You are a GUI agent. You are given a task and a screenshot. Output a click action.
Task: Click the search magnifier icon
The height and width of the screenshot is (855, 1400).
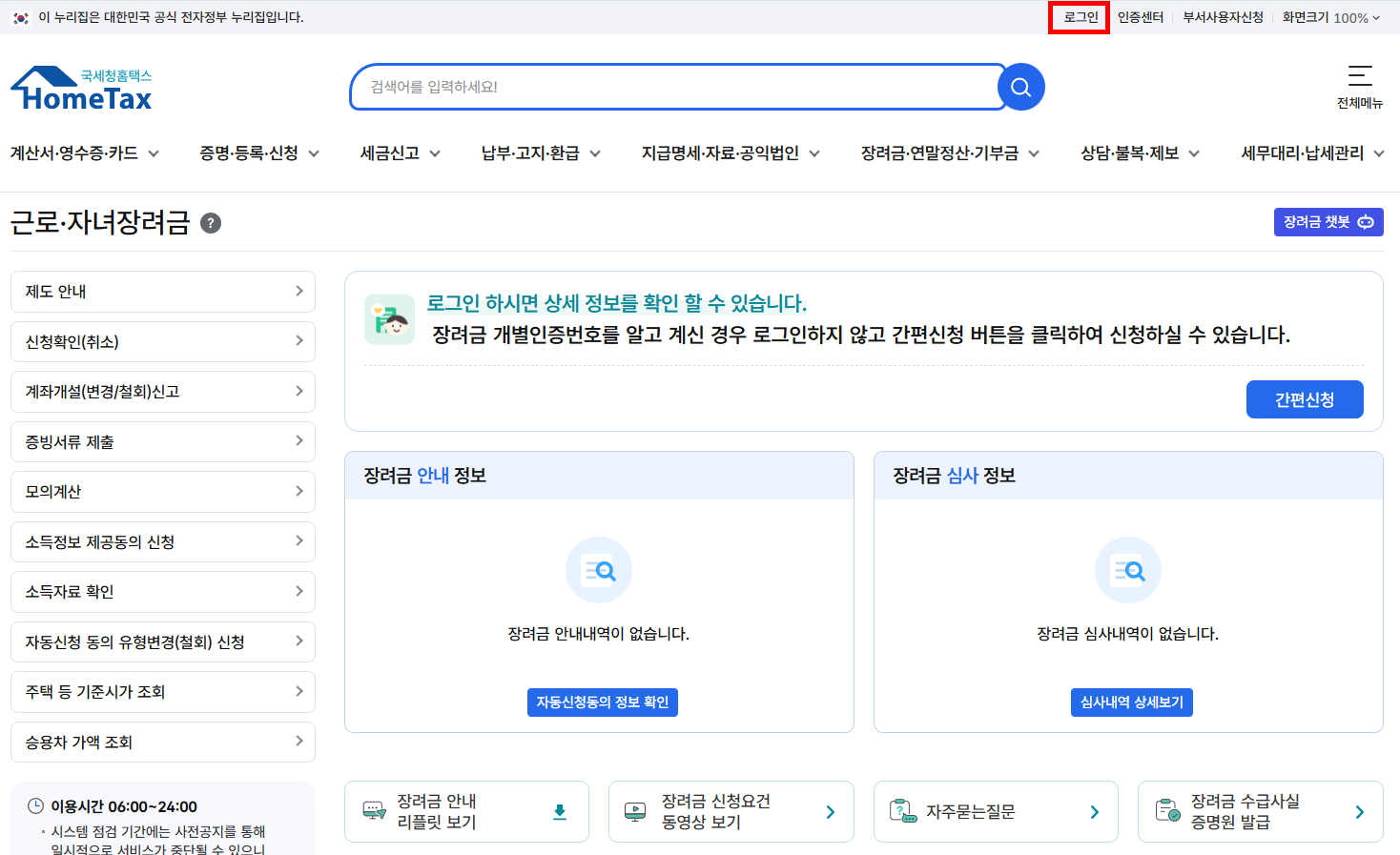tap(1019, 86)
